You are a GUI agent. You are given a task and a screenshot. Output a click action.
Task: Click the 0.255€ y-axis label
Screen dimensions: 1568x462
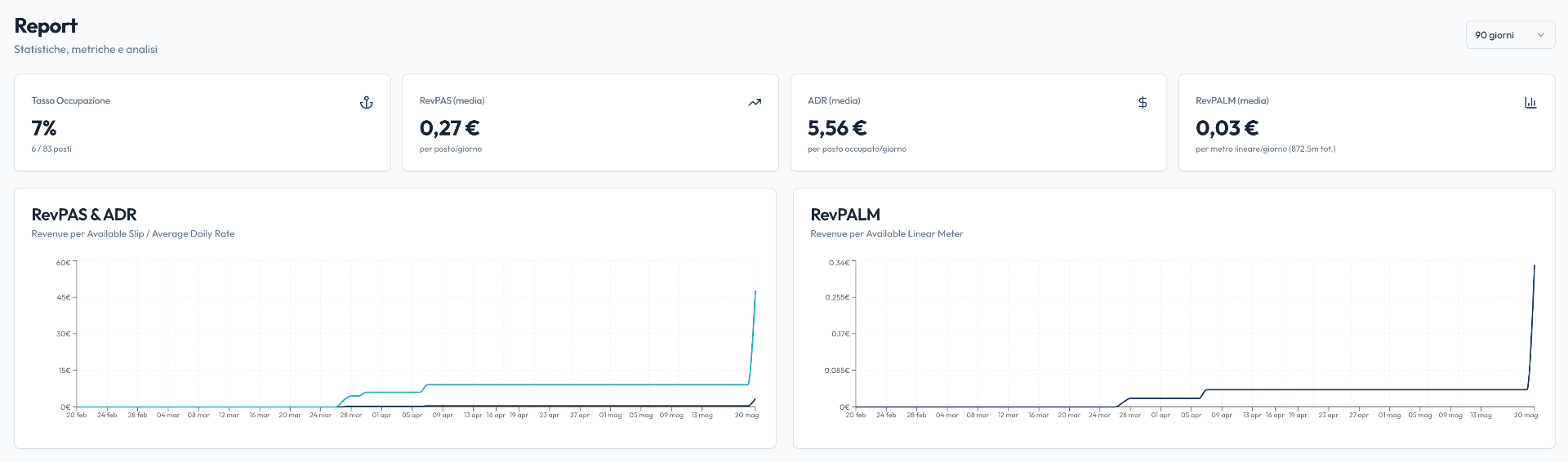pyautogui.click(x=837, y=297)
